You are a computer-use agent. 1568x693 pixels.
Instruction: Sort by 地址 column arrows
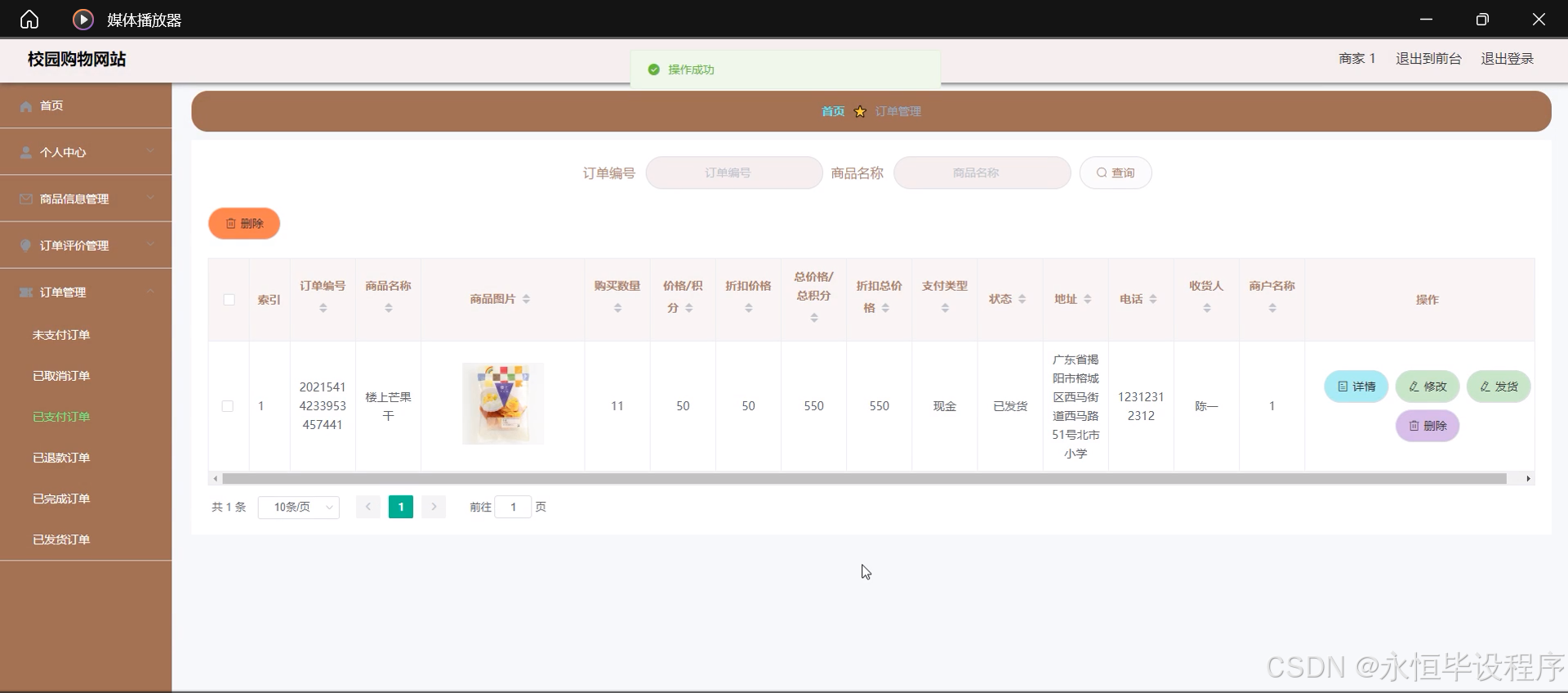1087,299
